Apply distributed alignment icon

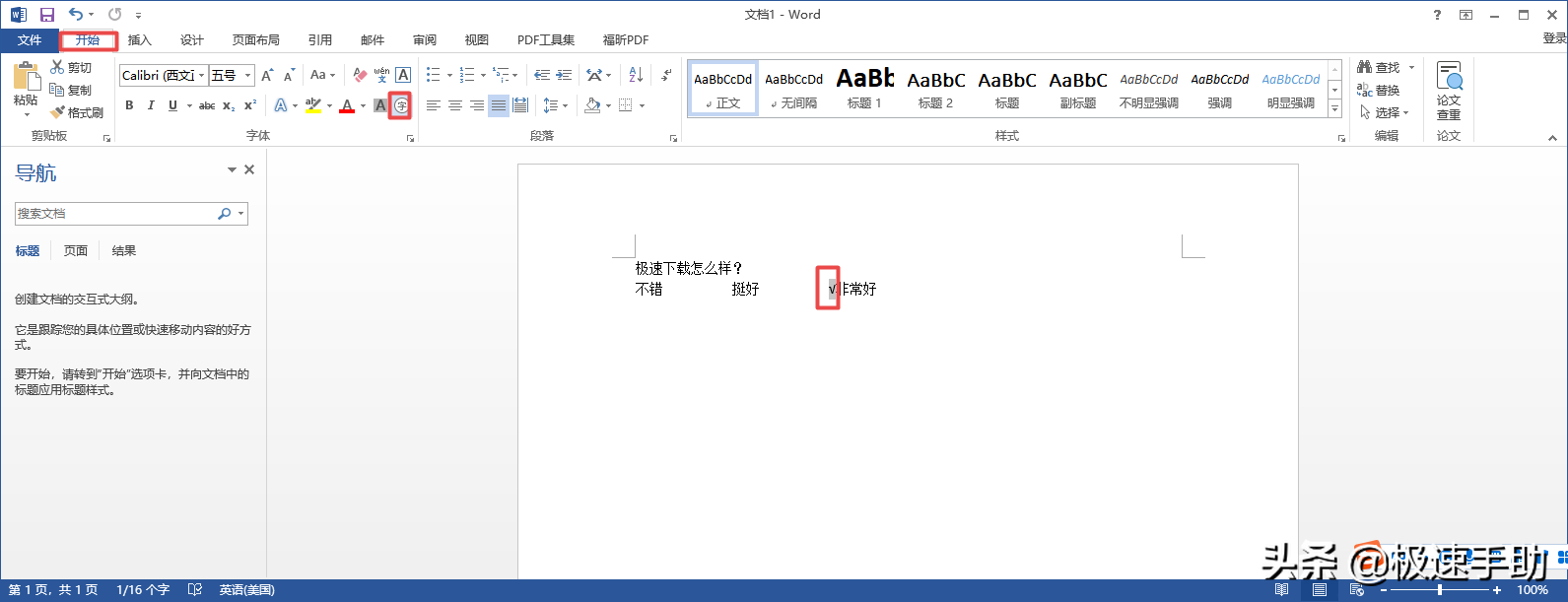pyautogui.click(x=520, y=105)
